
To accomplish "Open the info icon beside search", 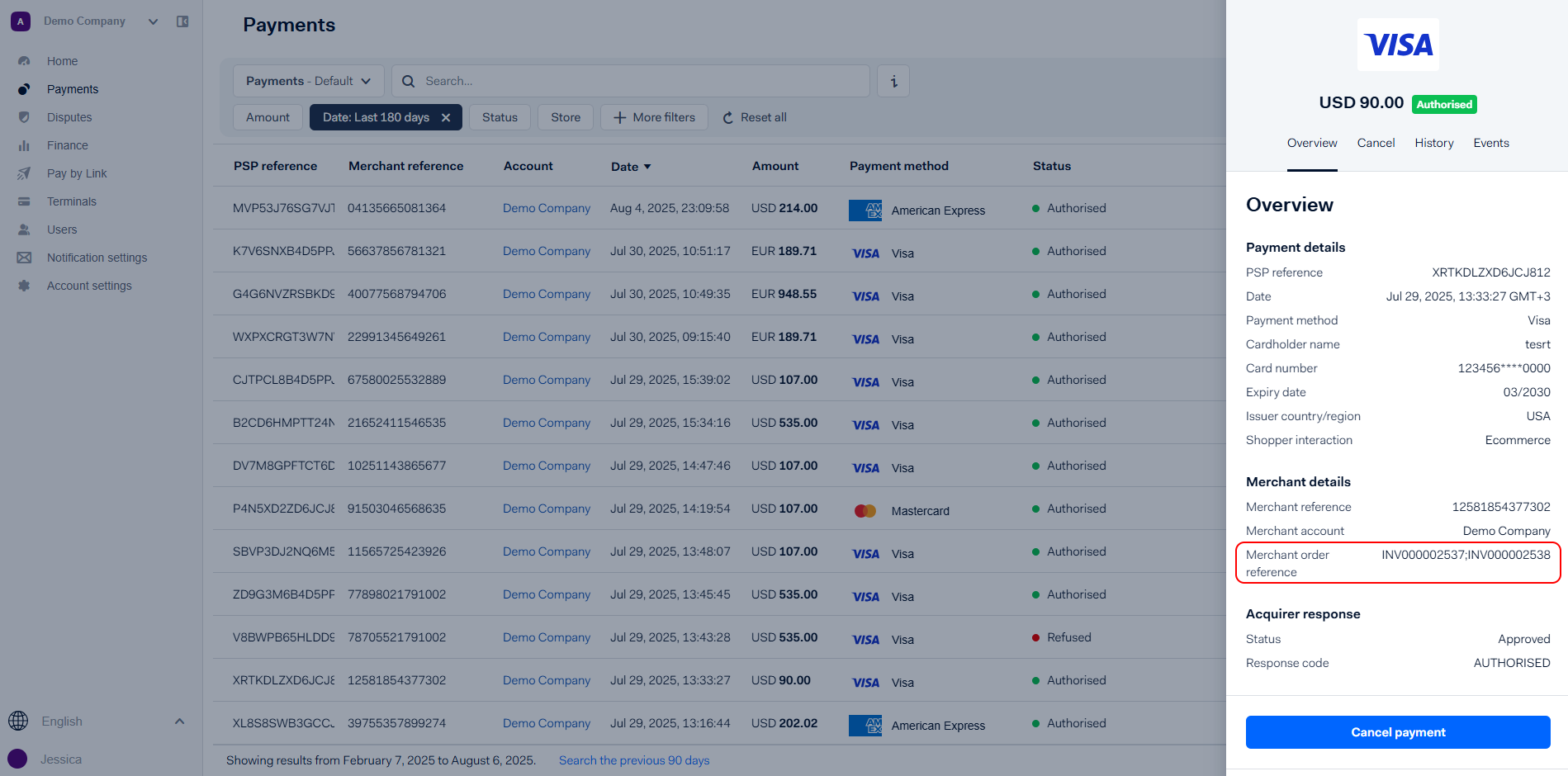I will coord(893,81).
